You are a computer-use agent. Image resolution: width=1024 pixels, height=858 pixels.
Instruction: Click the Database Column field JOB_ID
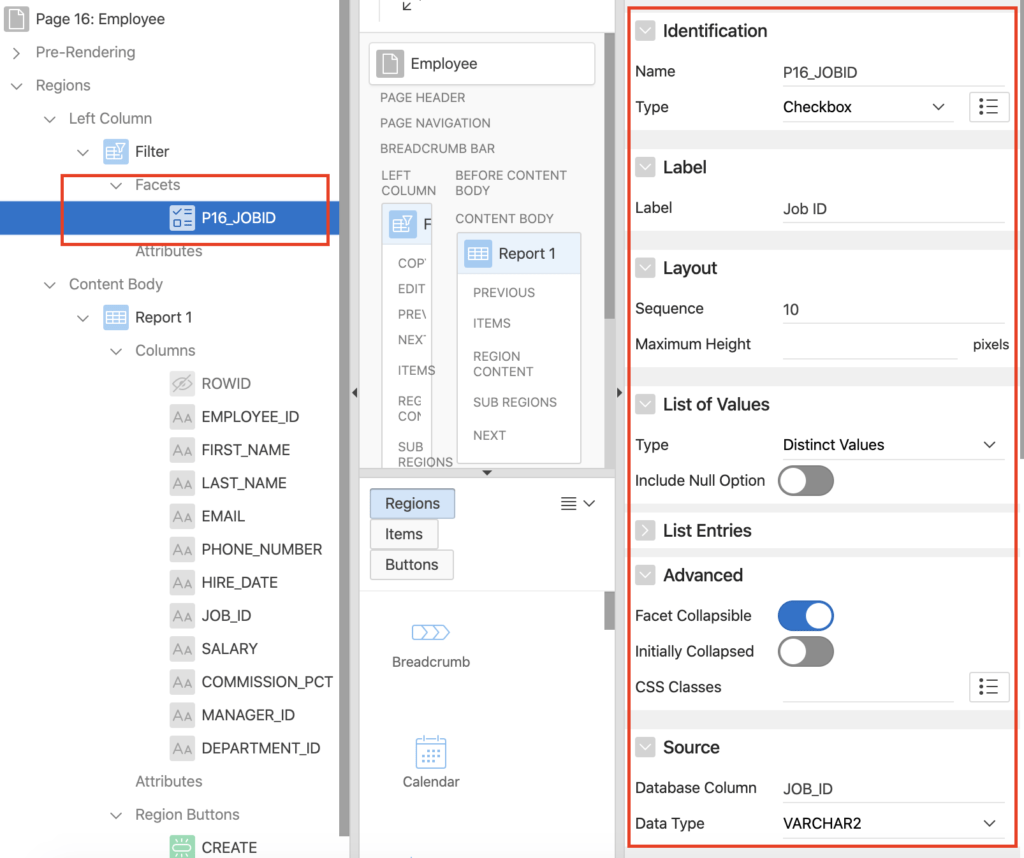[893, 789]
